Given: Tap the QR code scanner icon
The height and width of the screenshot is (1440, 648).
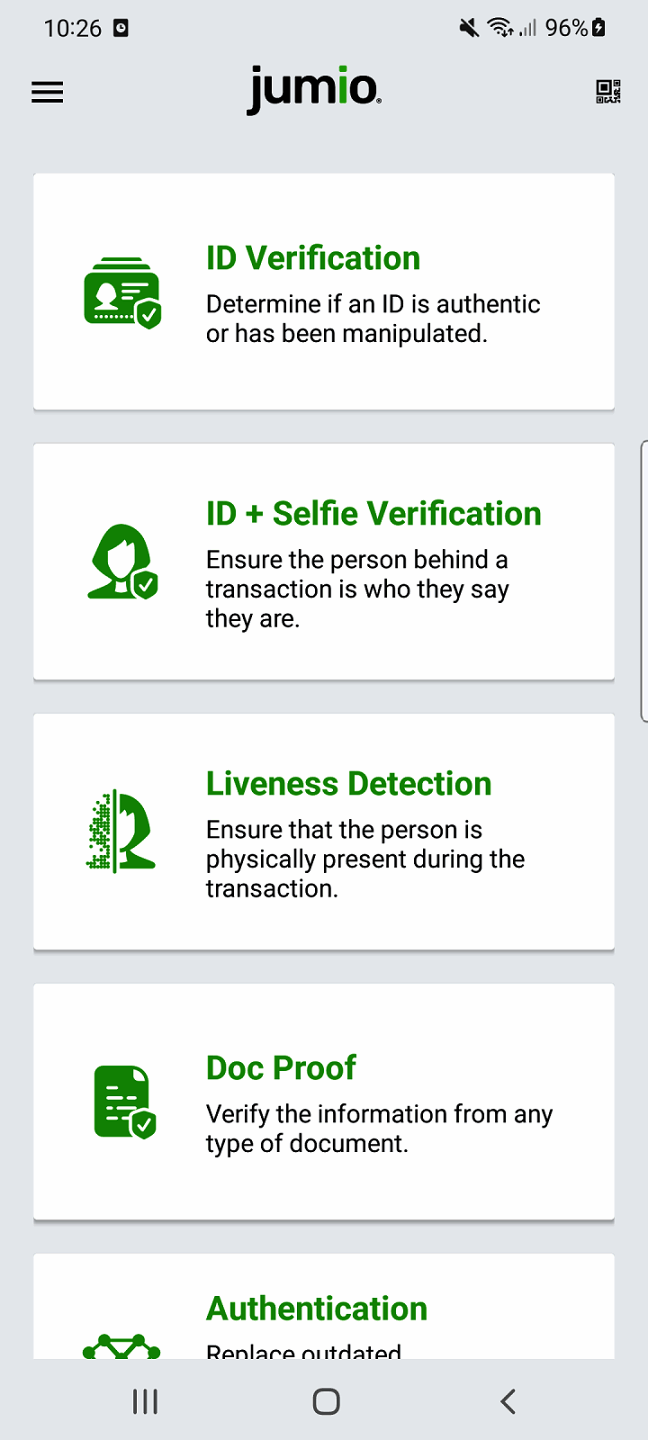Looking at the screenshot, I should [608, 92].
